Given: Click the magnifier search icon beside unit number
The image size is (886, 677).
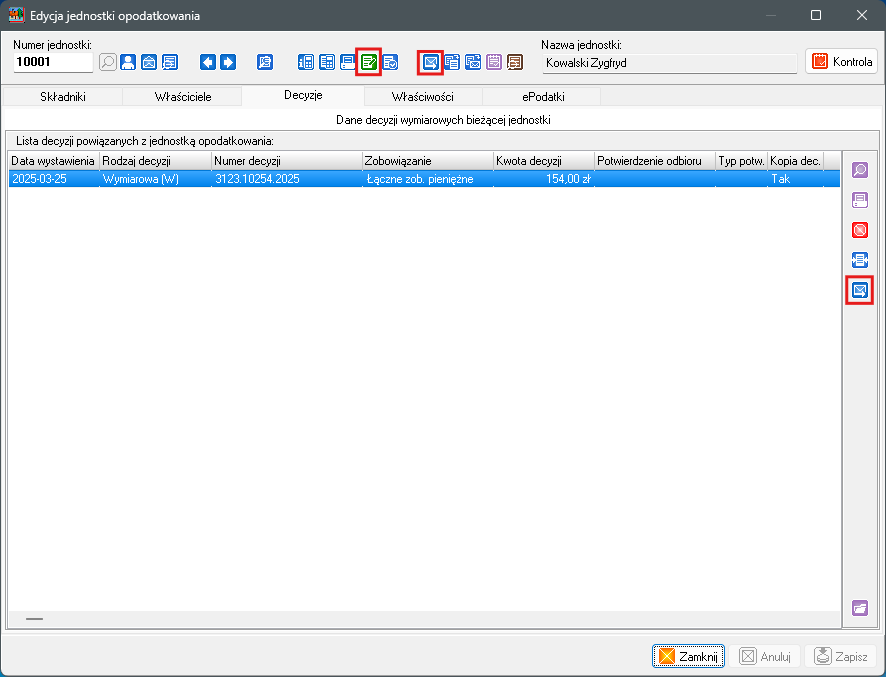Looking at the screenshot, I should pyautogui.click(x=108, y=62).
